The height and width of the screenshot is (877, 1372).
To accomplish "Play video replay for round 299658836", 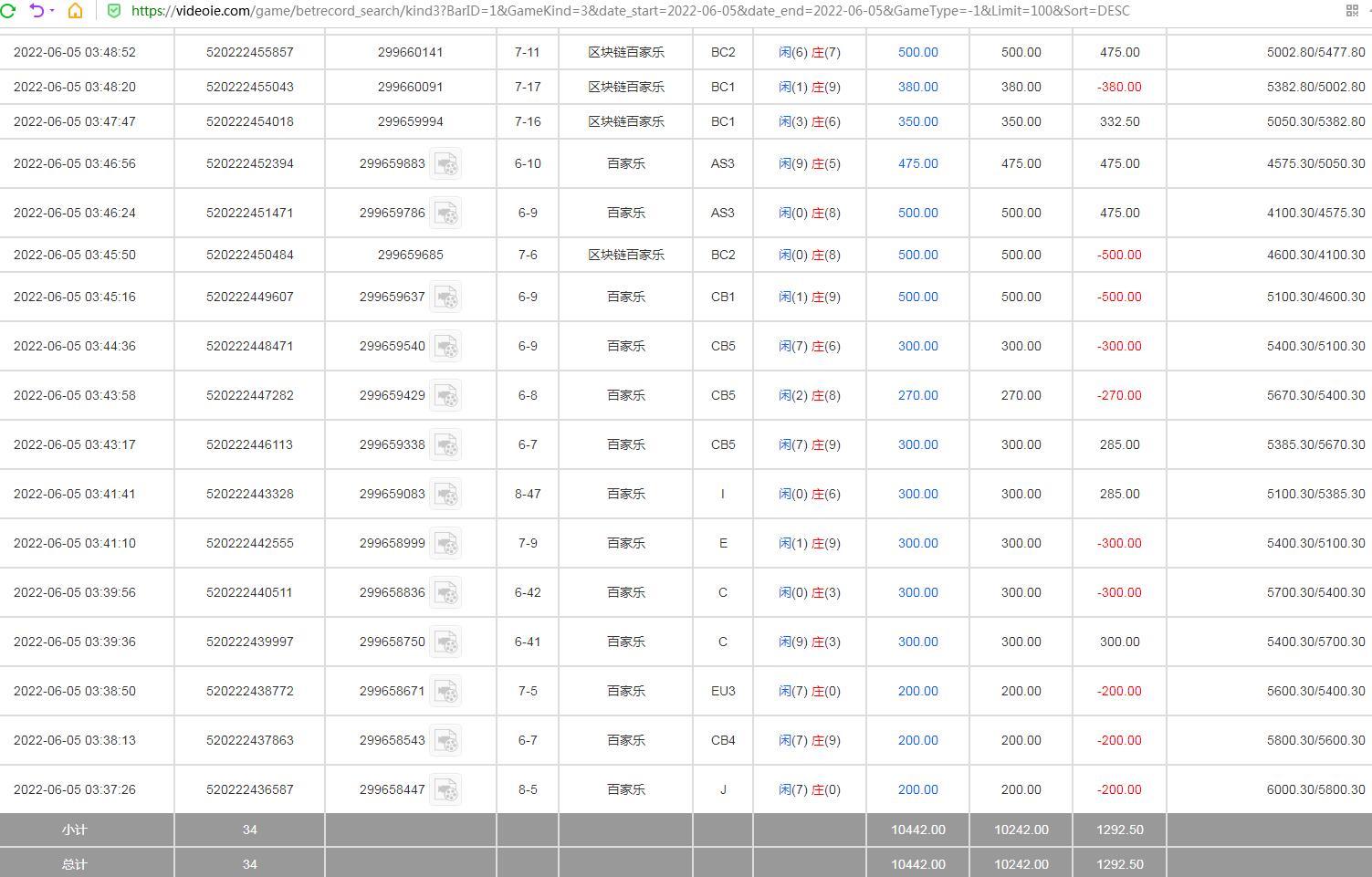I will (x=445, y=593).
